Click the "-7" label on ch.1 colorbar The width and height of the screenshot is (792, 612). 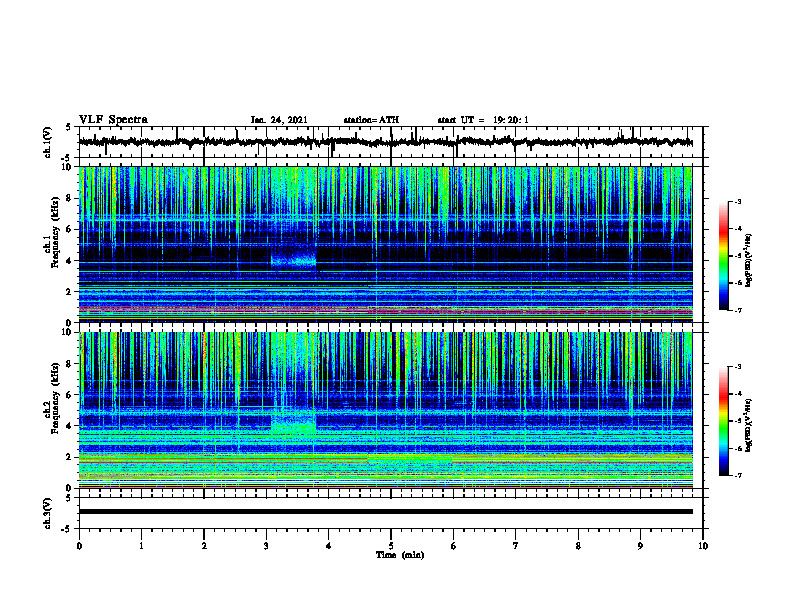737,310
